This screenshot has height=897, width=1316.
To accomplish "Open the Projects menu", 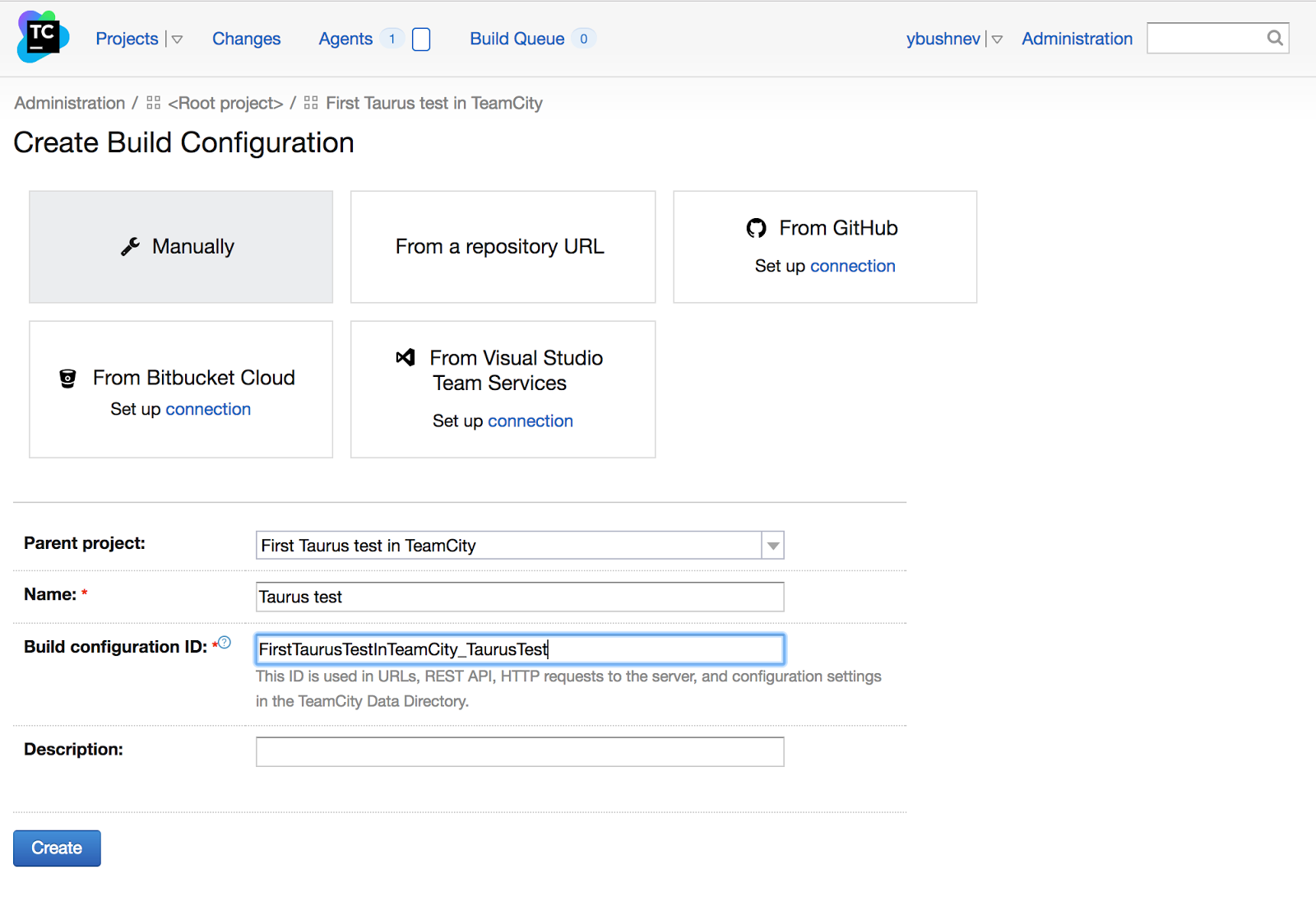I will point(127,39).
